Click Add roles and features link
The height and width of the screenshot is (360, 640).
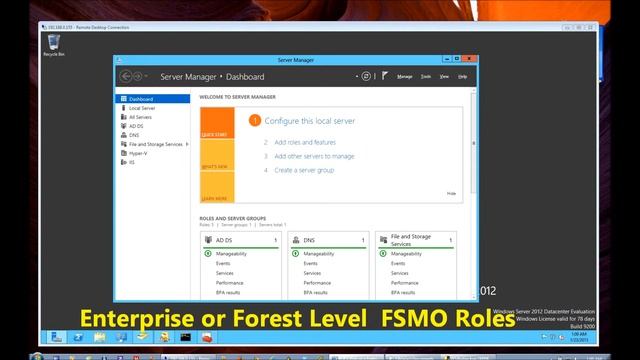click(305, 142)
